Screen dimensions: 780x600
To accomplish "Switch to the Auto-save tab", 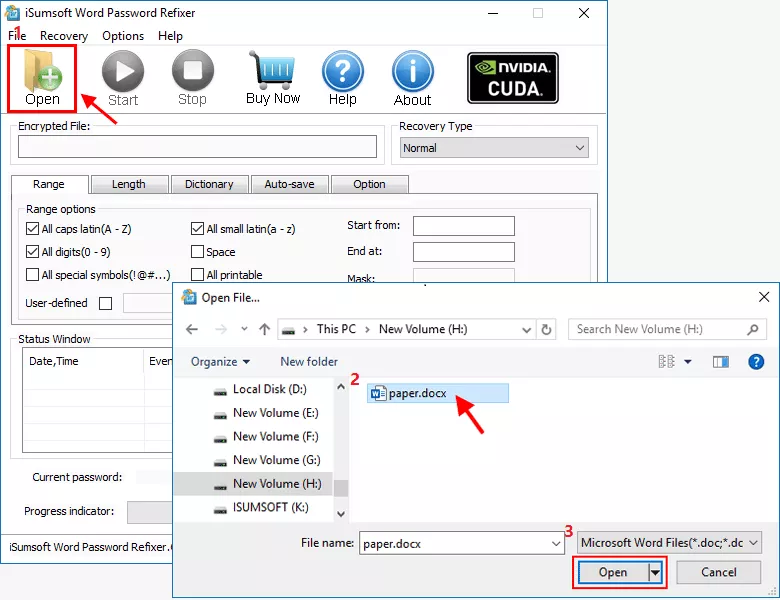I will (290, 184).
